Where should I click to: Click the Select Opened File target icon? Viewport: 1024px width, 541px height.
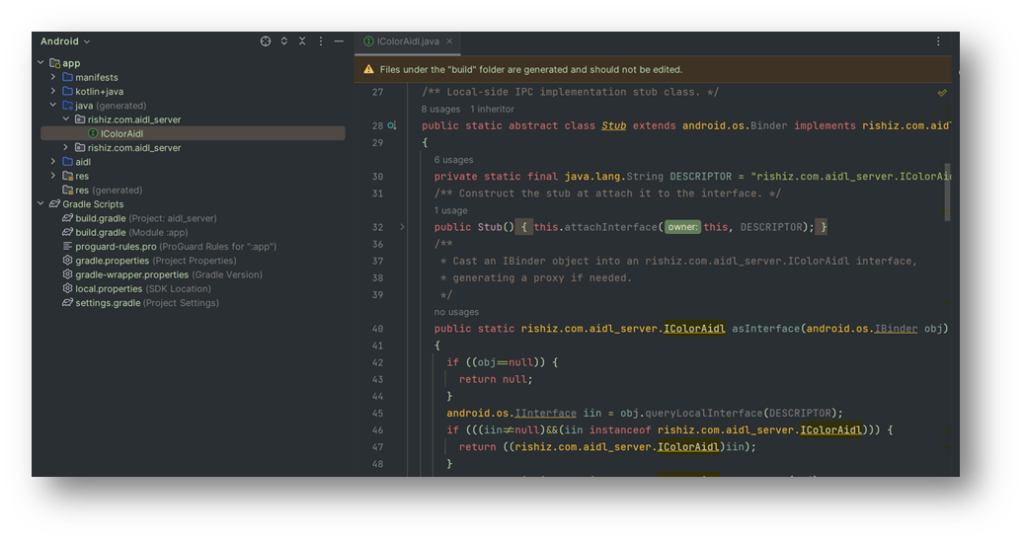pyautogui.click(x=265, y=41)
